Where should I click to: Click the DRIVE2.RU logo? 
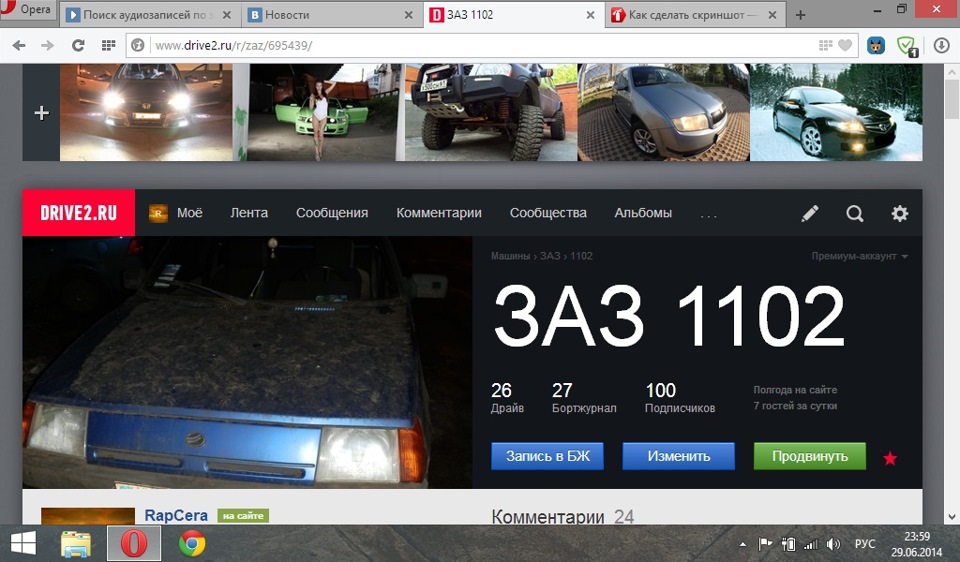78,212
